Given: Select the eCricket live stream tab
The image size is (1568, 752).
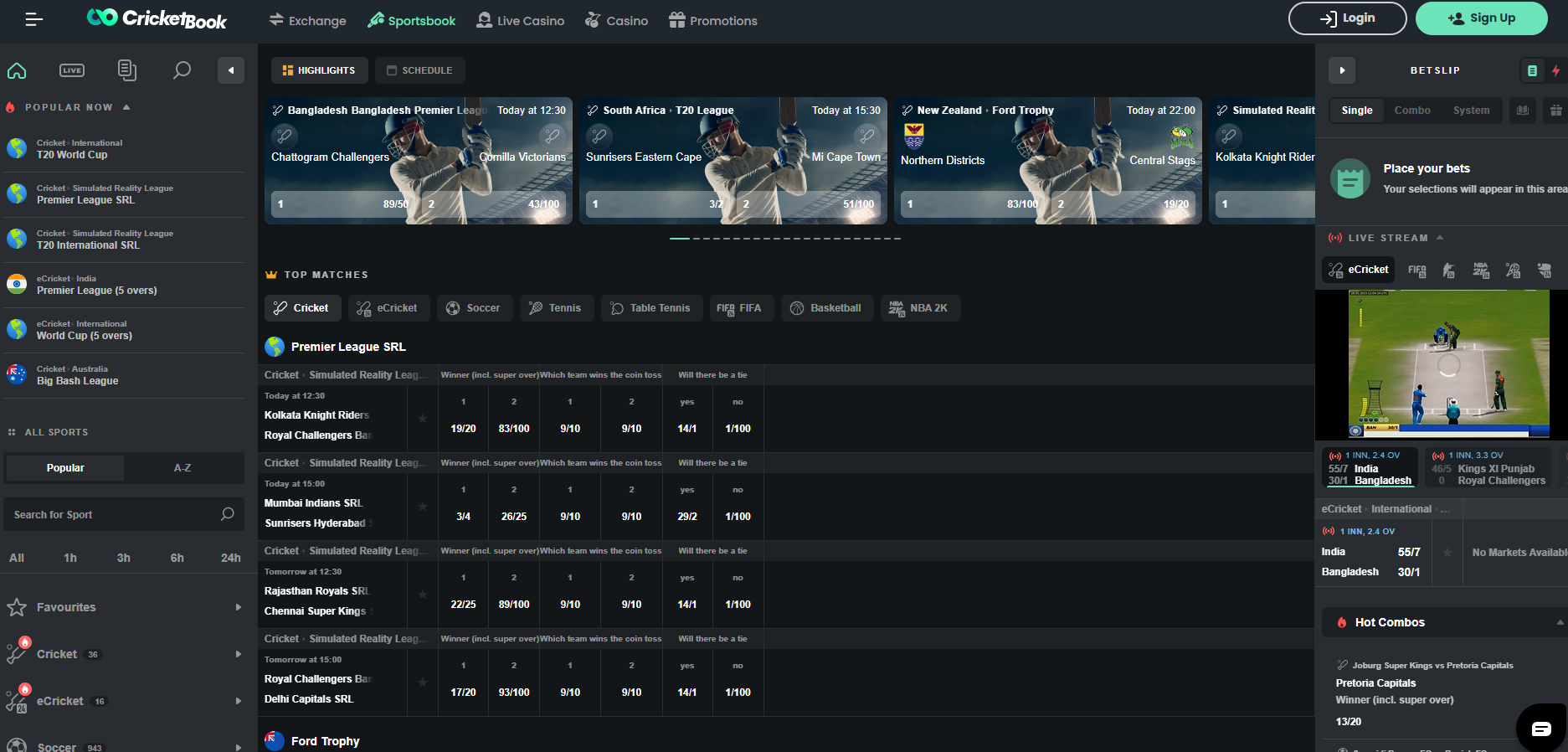Looking at the screenshot, I should (1359, 270).
